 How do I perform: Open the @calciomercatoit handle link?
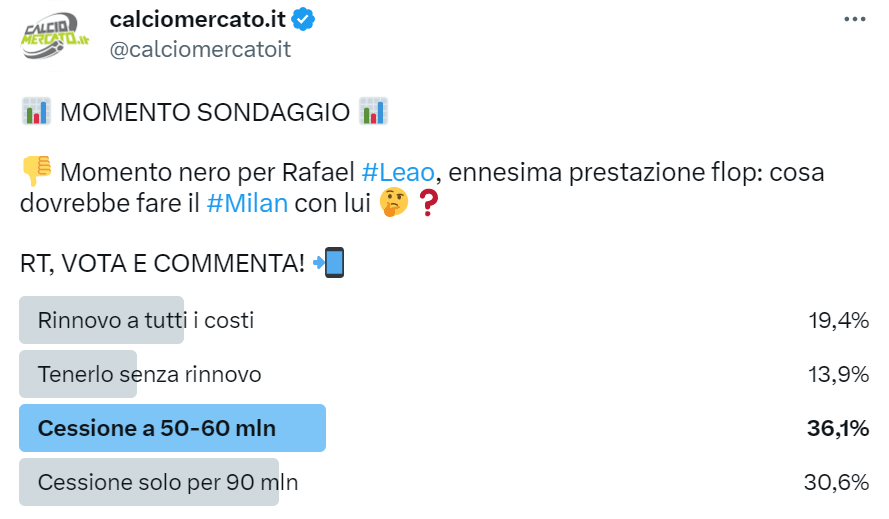pyautogui.click(x=199, y=49)
